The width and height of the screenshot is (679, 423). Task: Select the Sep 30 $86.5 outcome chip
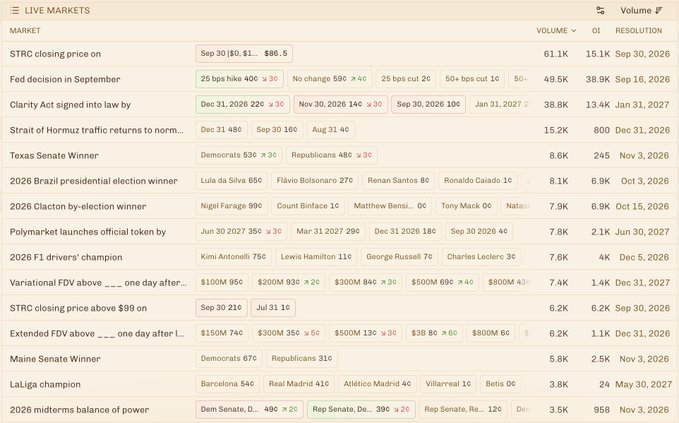click(244, 54)
